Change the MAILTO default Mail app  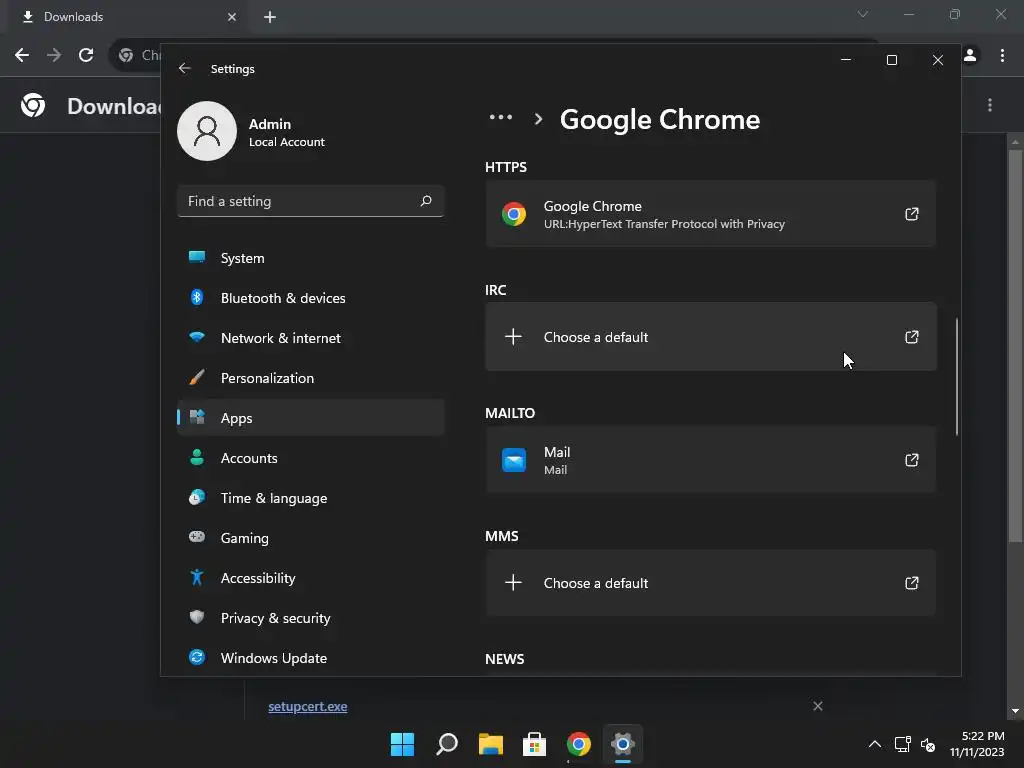point(711,460)
